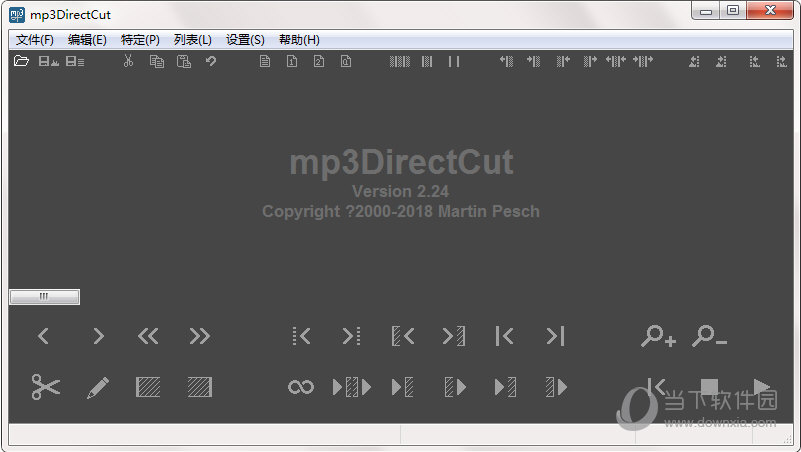Click play-triangle followed by hatched block, left bracket
801x452 pixels.
403,387
